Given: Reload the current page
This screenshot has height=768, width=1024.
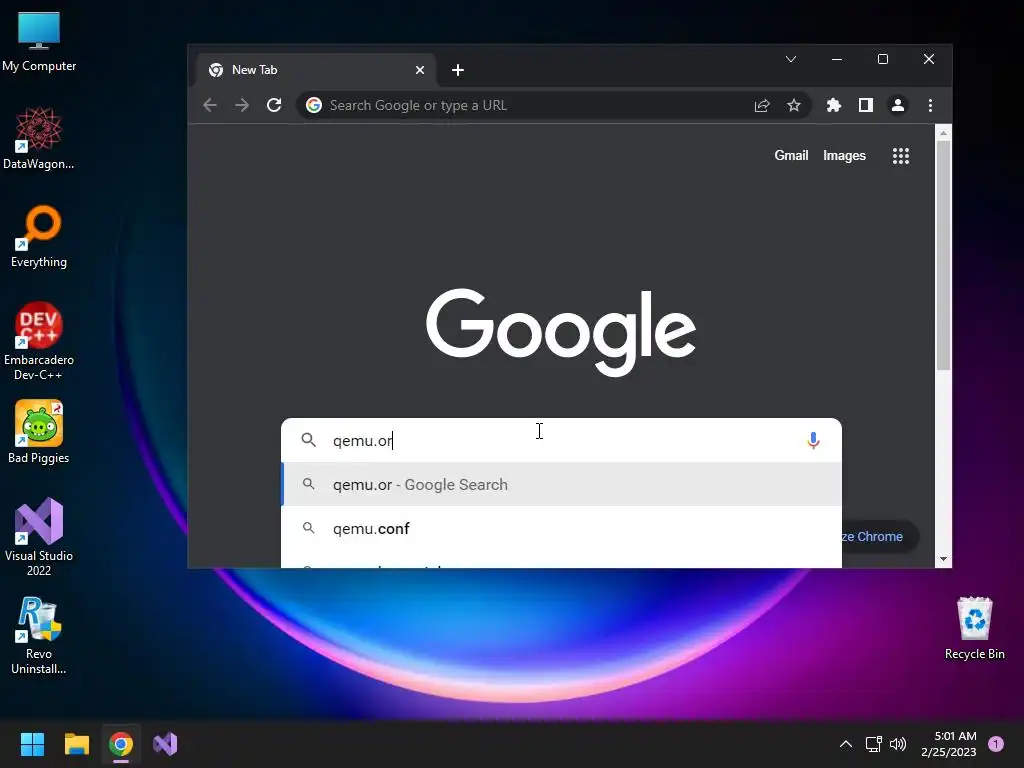Looking at the screenshot, I should [274, 105].
